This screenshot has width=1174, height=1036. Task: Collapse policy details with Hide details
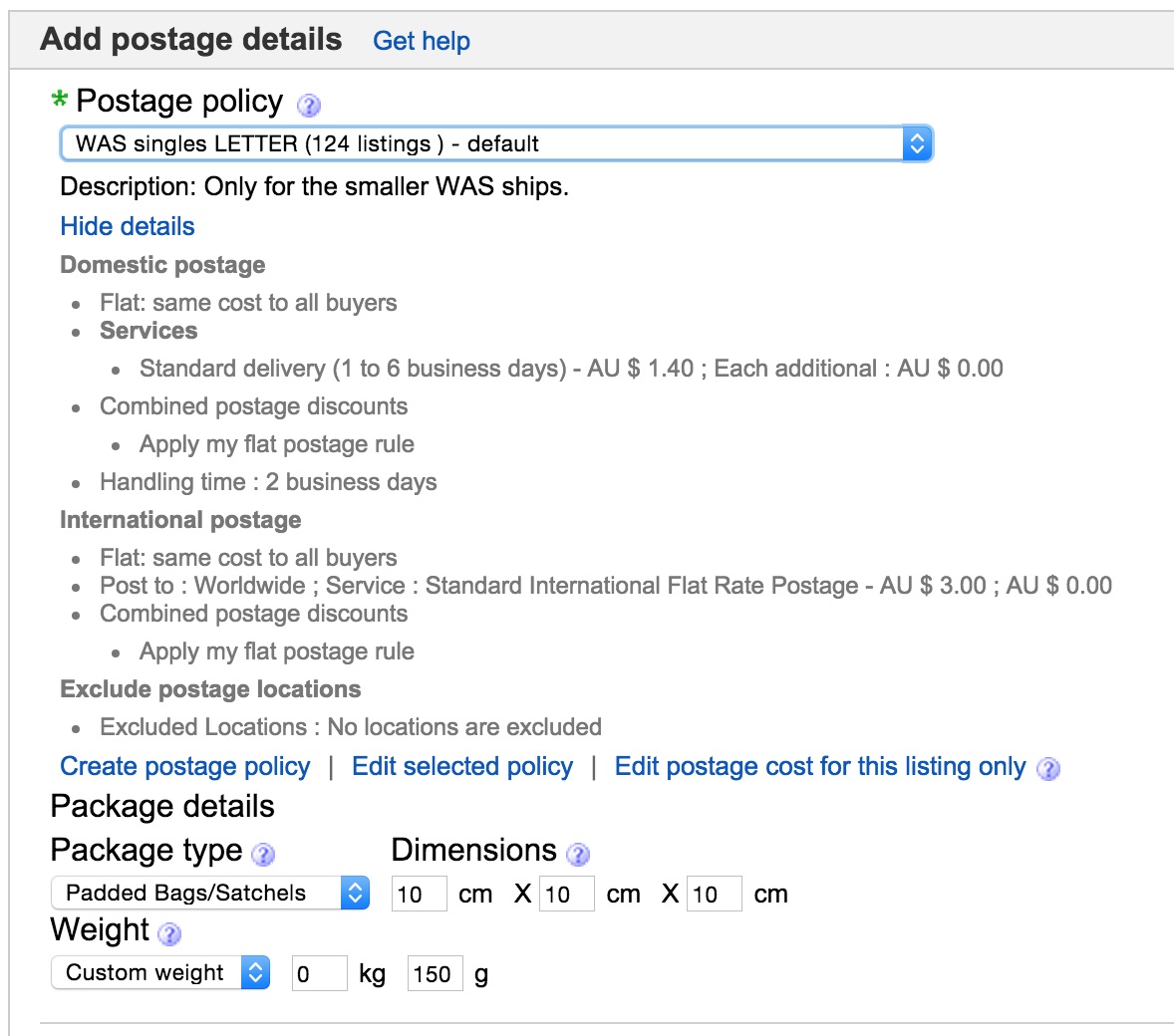[127, 226]
